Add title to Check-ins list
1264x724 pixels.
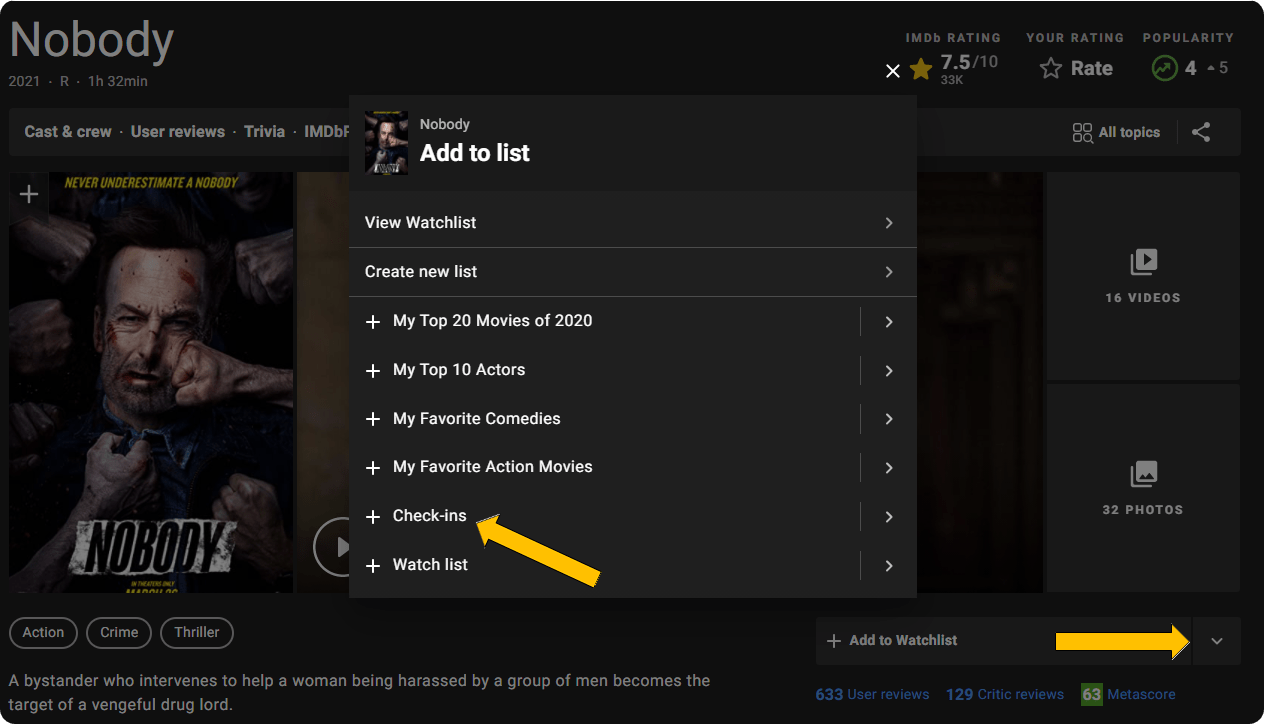click(373, 517)
